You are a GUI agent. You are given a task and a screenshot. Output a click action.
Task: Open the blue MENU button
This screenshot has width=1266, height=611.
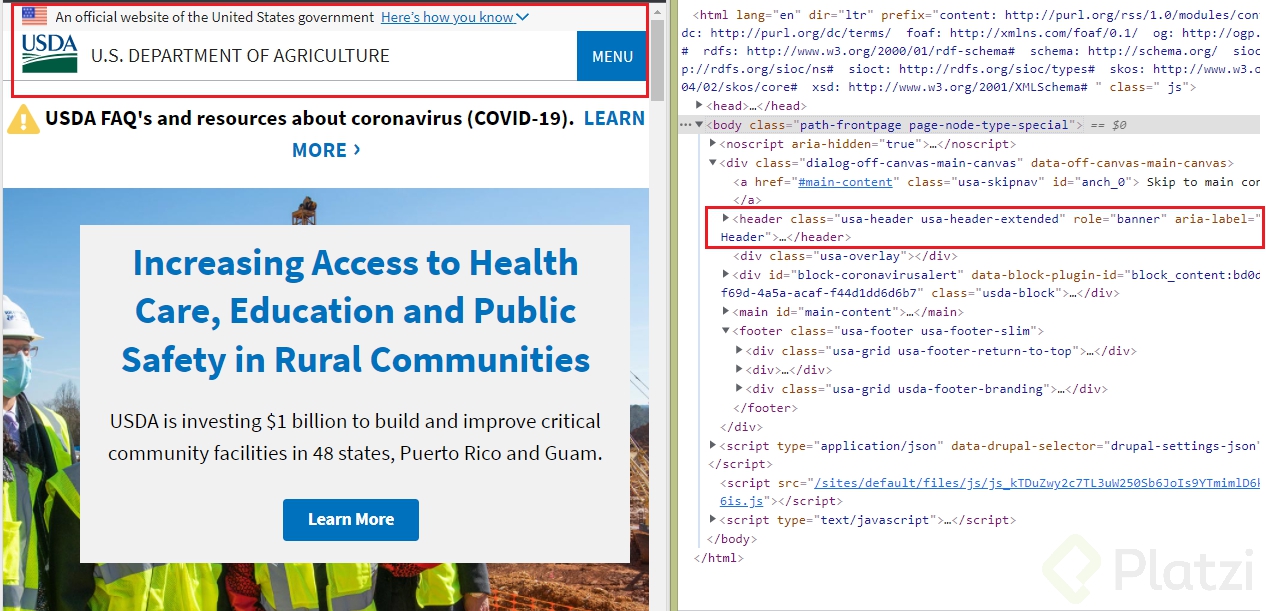(x=612, y=56)
